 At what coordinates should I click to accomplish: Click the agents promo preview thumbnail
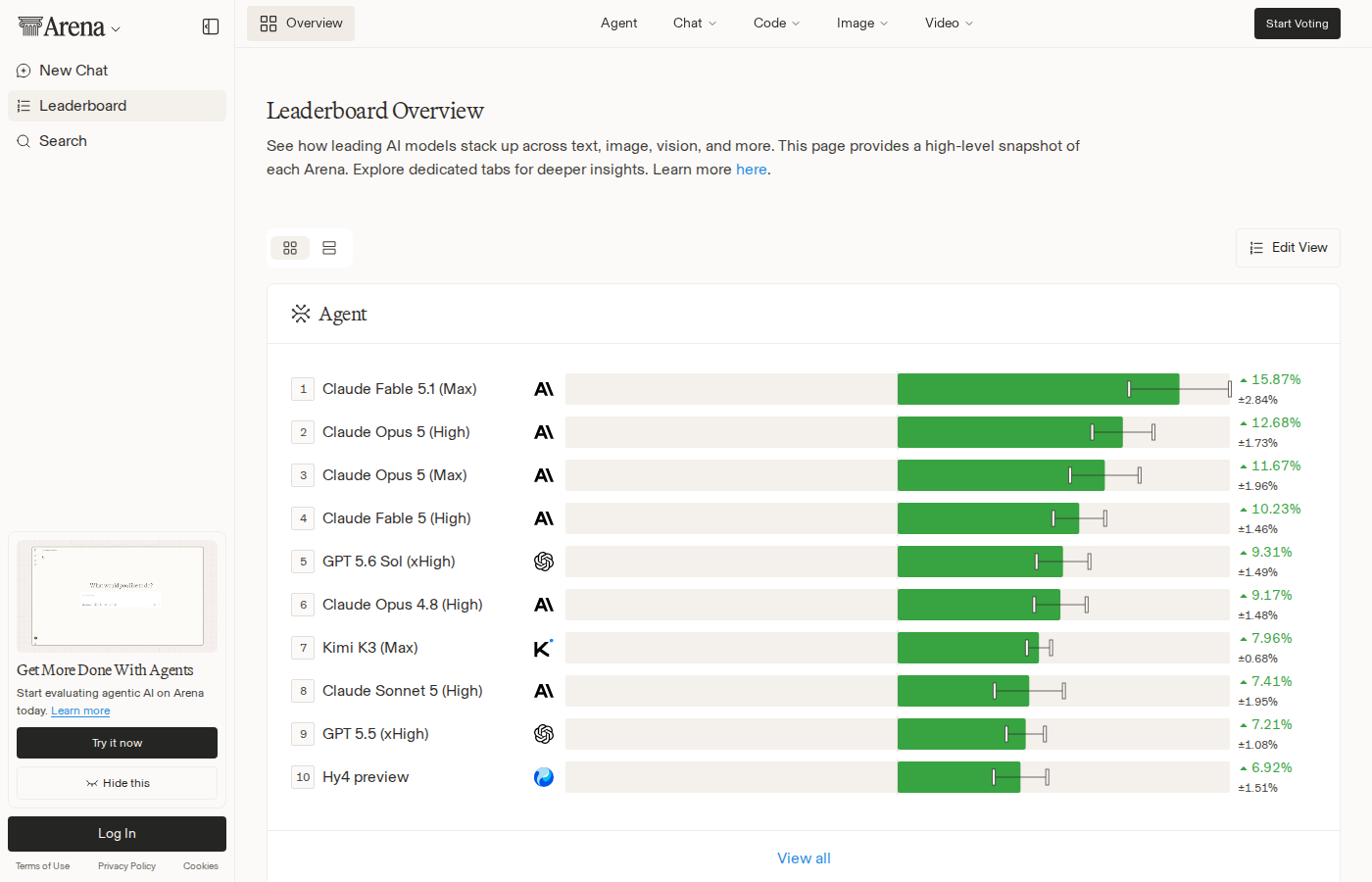point(117,596)
